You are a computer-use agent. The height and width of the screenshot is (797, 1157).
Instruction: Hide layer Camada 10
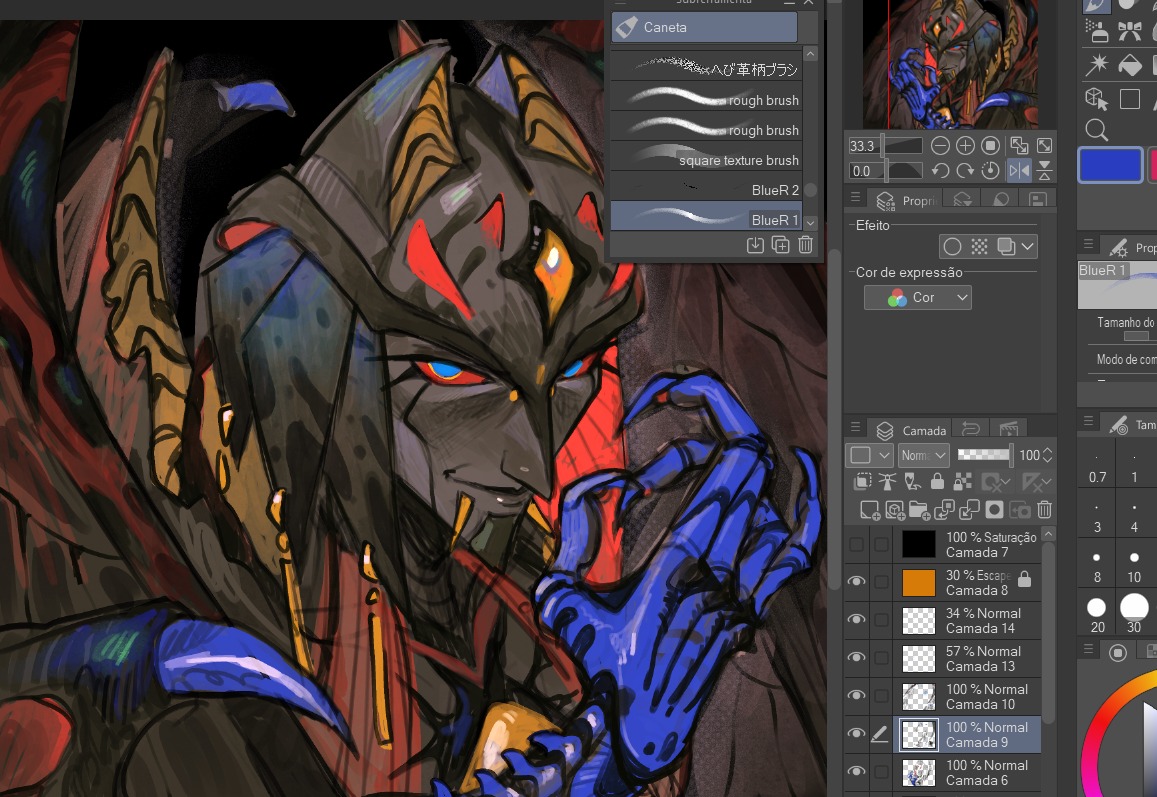click(856, 695)
